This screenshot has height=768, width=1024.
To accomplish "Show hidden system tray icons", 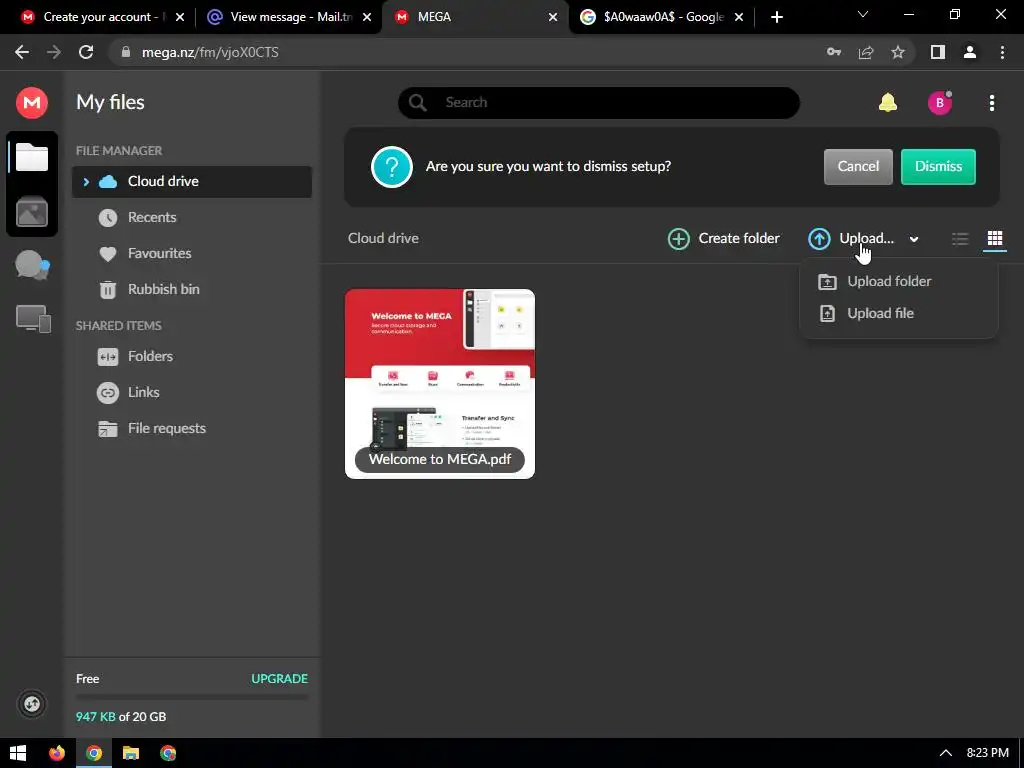I will point(945,753).
